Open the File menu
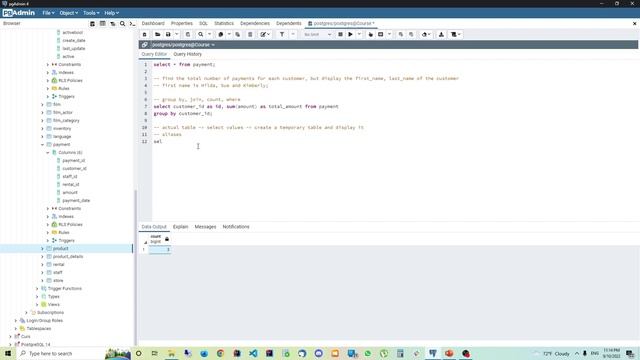Viewport: 640px width, 360px height. tap(48, 13)
